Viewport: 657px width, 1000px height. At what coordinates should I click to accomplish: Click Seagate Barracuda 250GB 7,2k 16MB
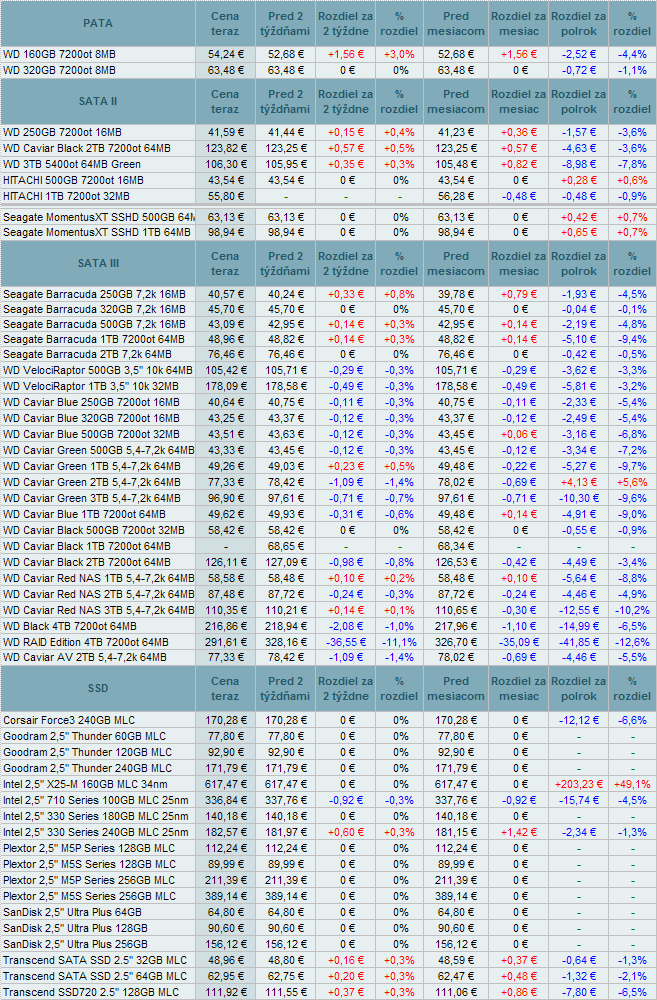tap(94, 295)
